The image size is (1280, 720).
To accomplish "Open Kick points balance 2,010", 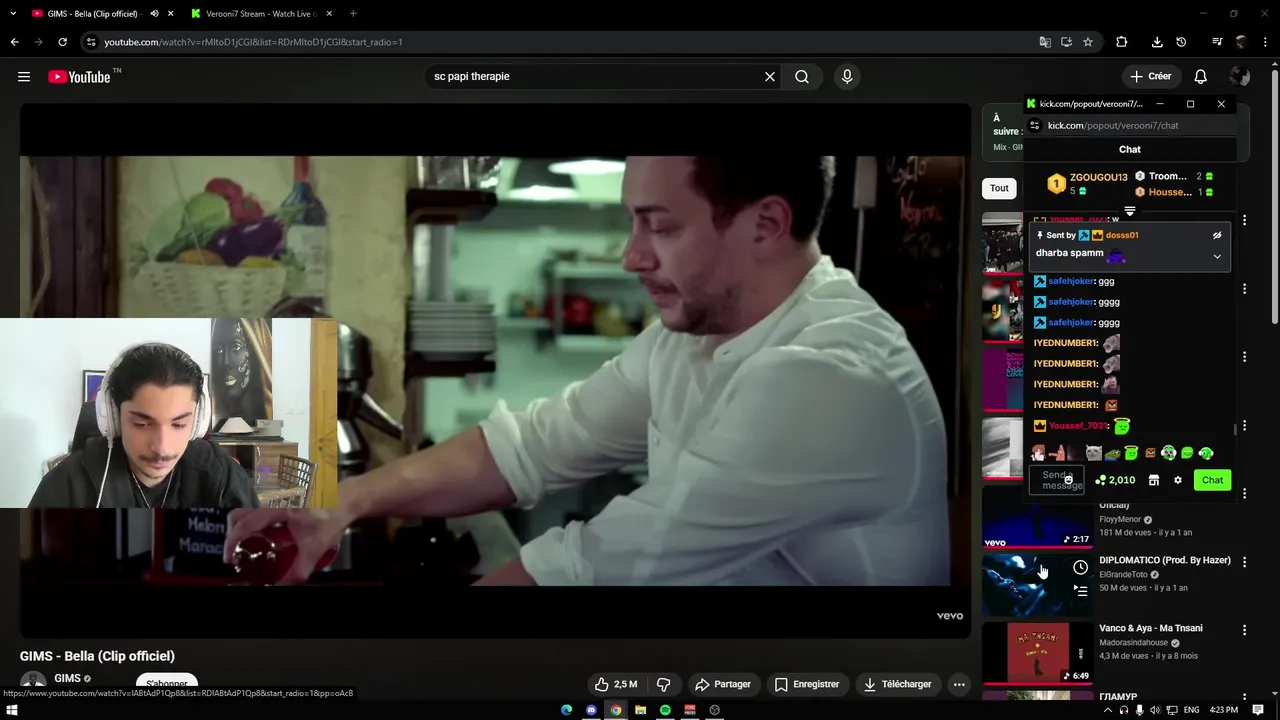I will point(1115,480).
